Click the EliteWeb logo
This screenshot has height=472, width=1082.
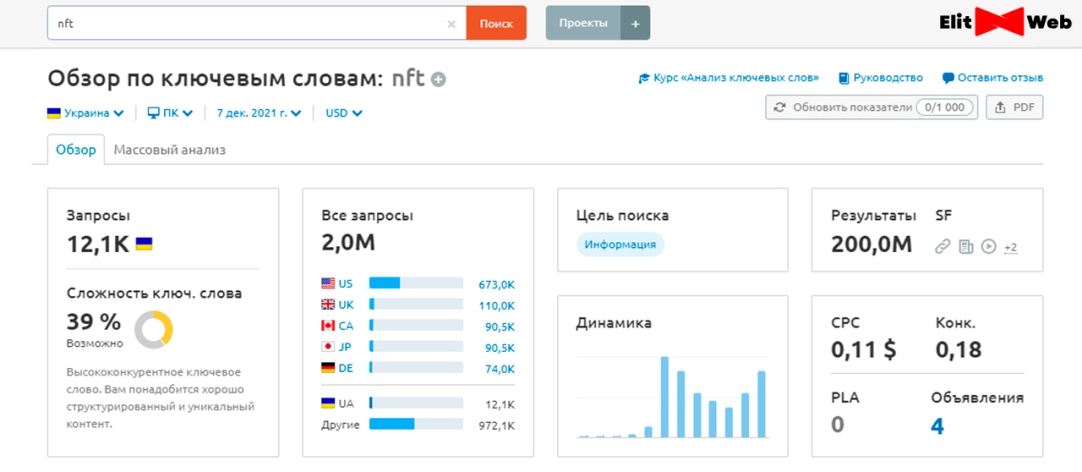click(1005, 23)
